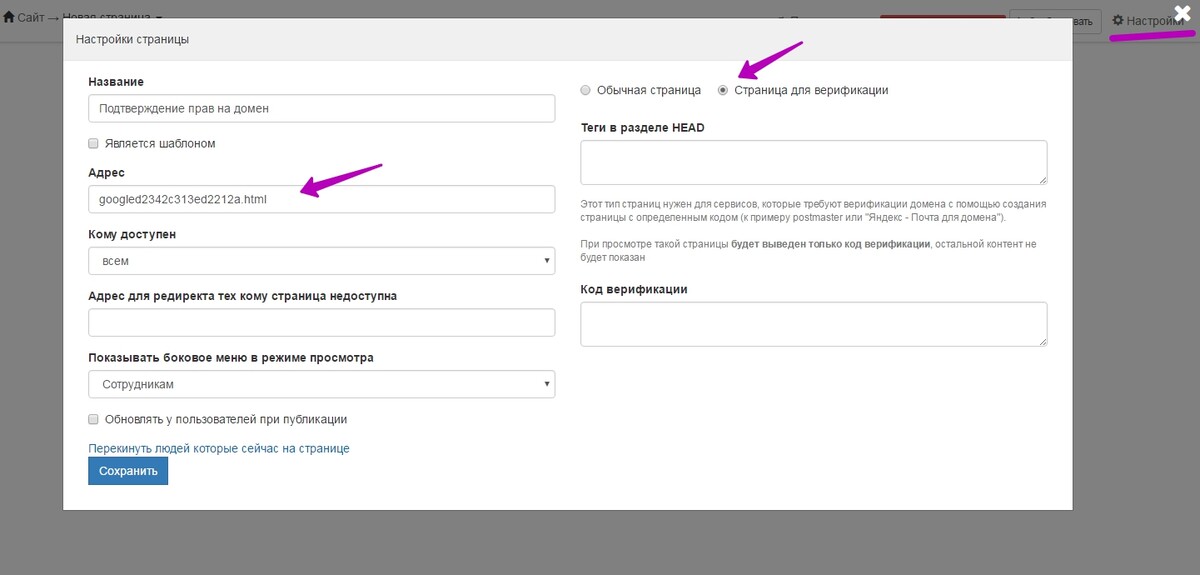Image resolution: width=1200 pixels, height=575 pixels.
Task: Click the Новая страница breadcrumb item
Action: [108, 18]
